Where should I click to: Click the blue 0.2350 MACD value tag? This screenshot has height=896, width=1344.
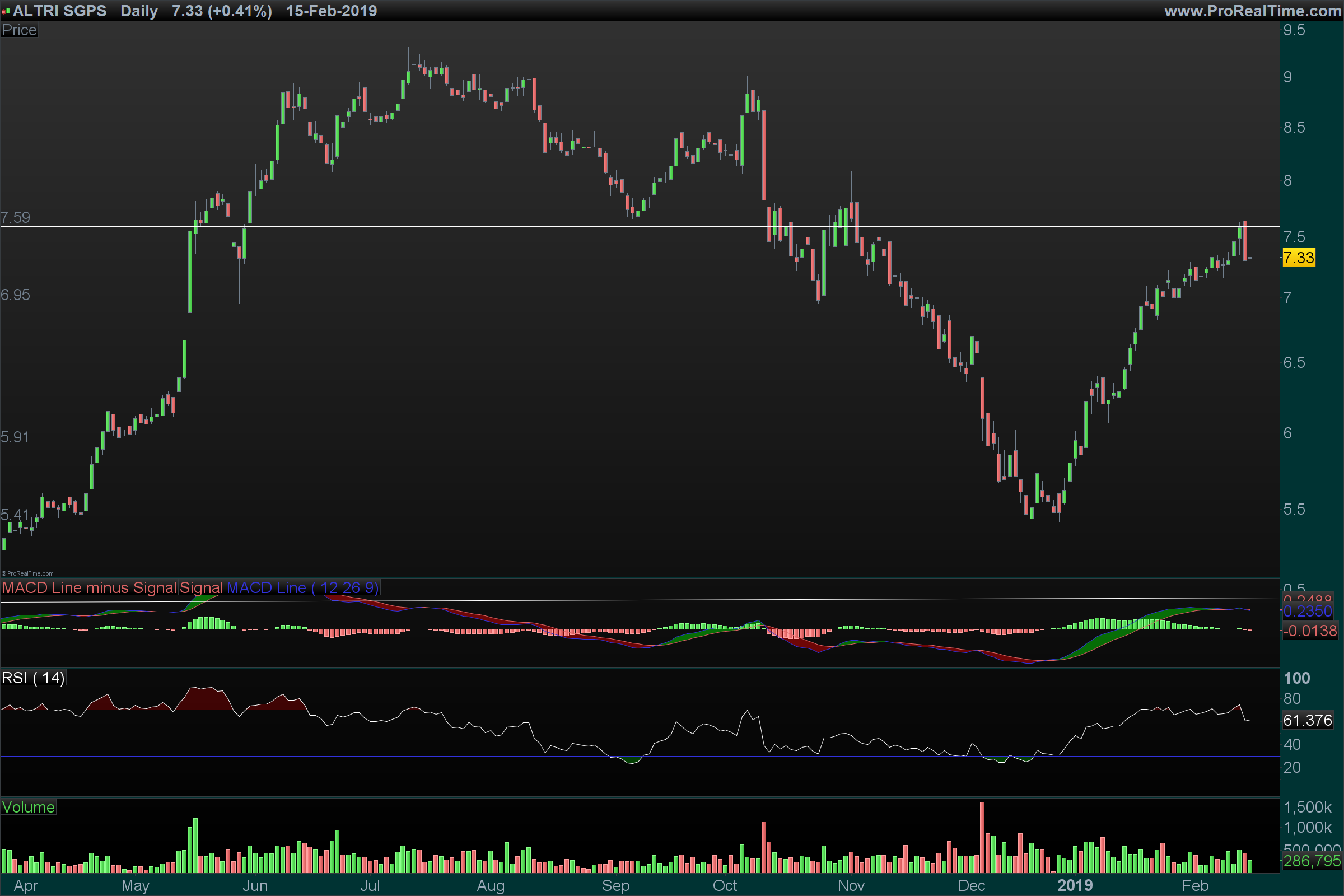tap(1308, 612)
